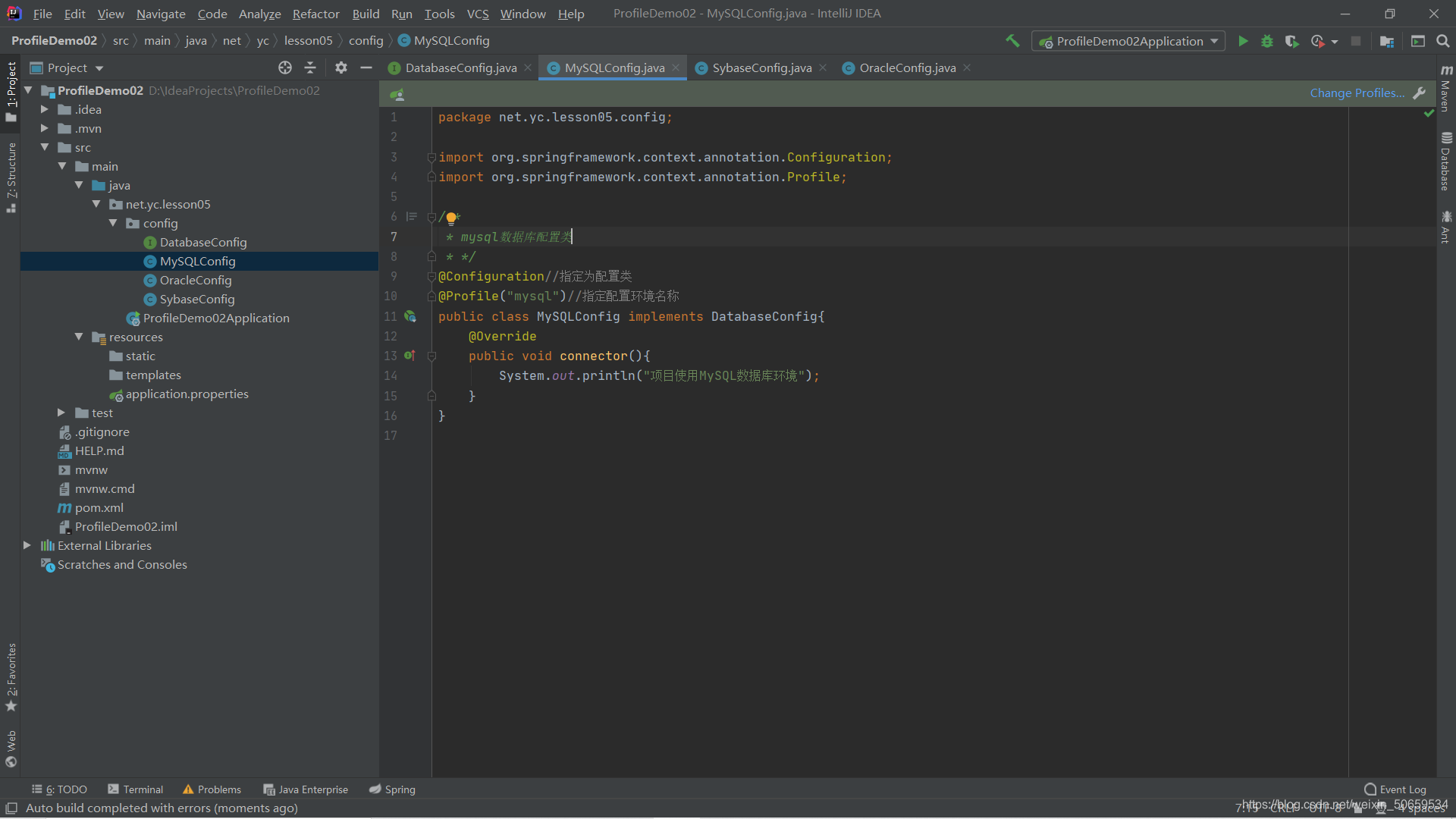Image resolution: width=1456 pixels, height=819 pixels.
Task: Click the implements-method gutter icon on line 13
Action: pos(410,356)
